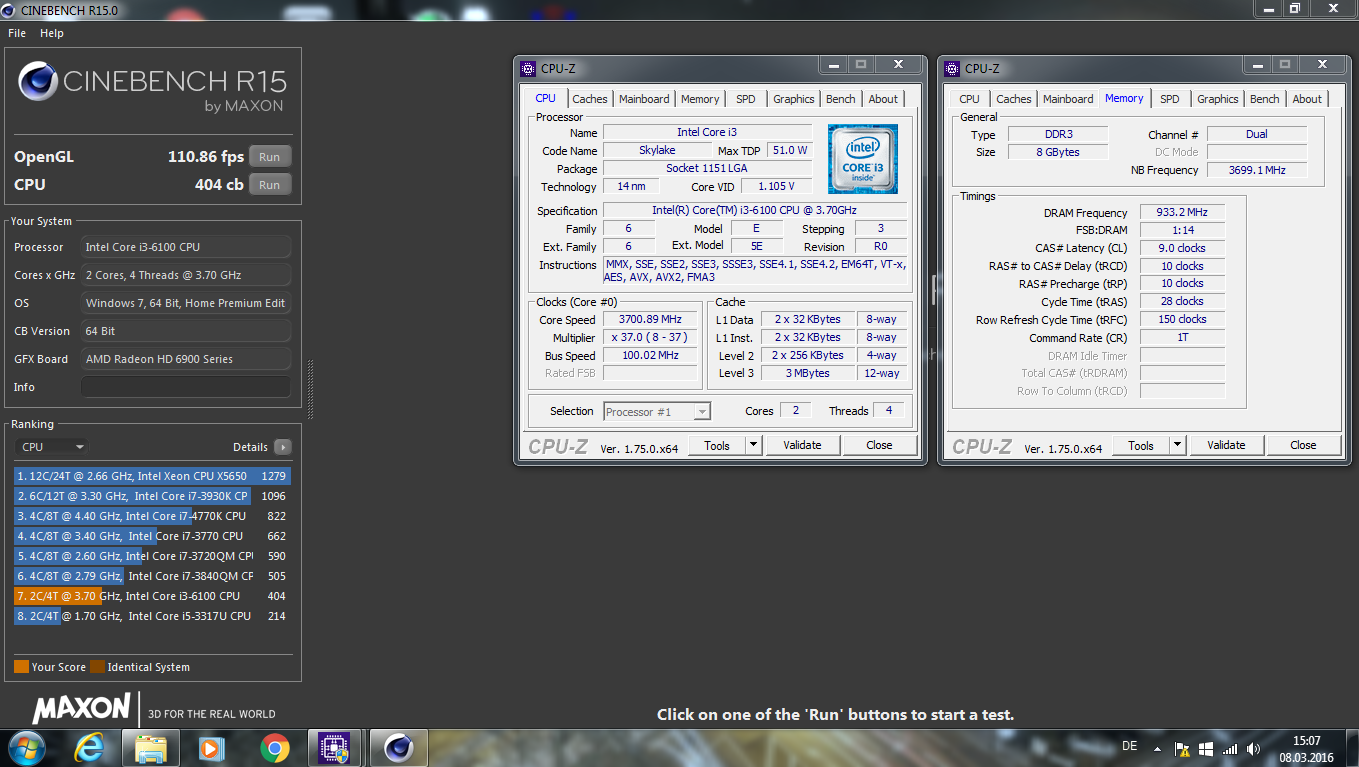Screen dimensions: 1359x767
Task: Switch to CPU tab in right CPU-Z window
Action: pyautogui.click(x=970, y=99)
